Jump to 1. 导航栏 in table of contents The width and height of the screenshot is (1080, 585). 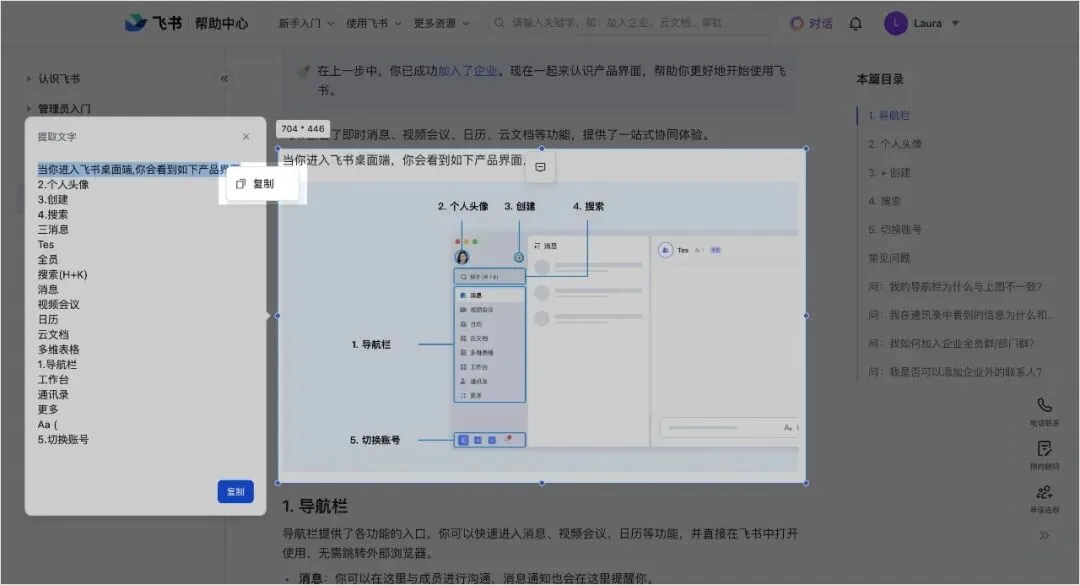click(889, 115)
